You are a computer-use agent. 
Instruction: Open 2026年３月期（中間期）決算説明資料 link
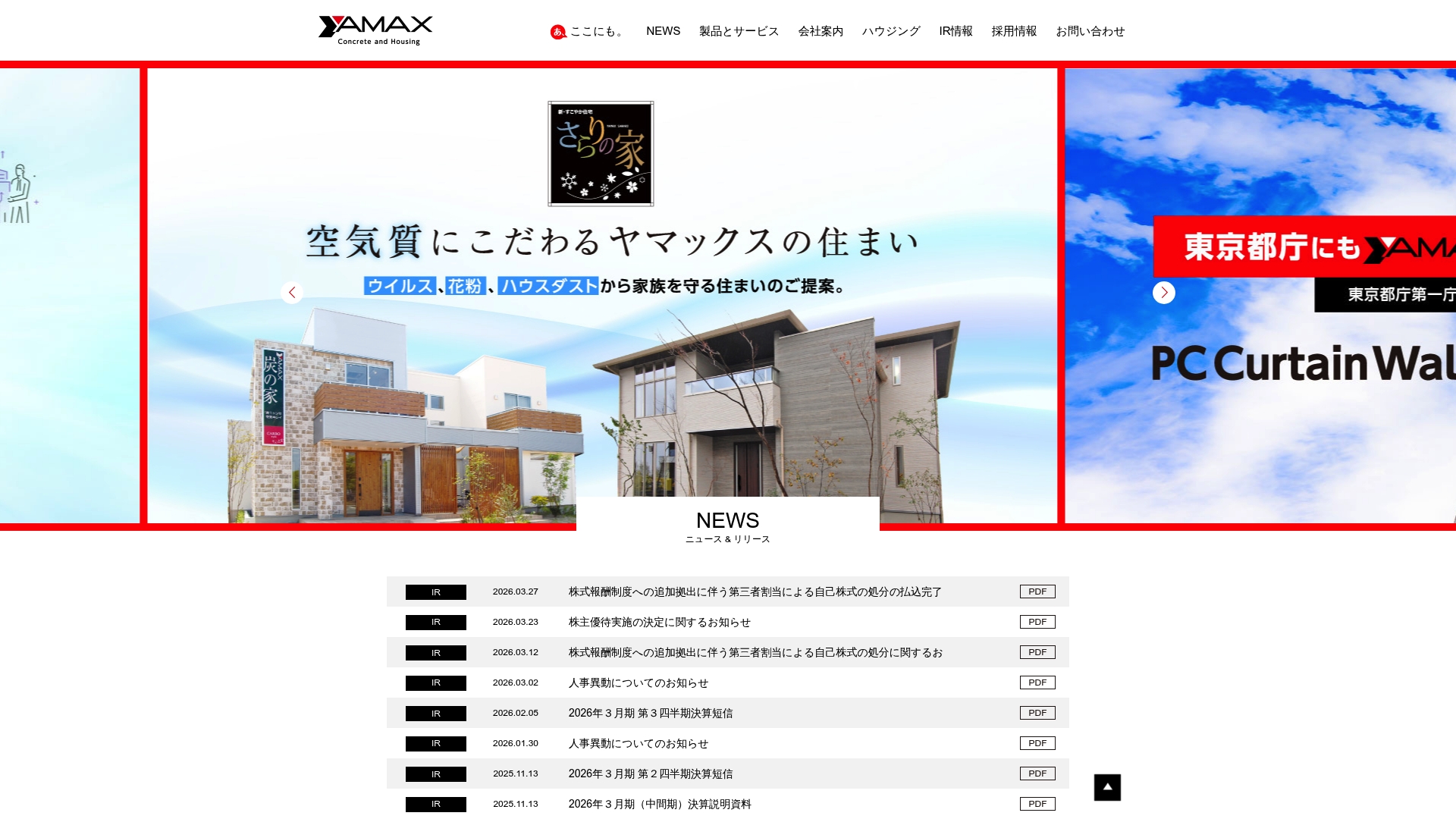click(x=660, y=804)
